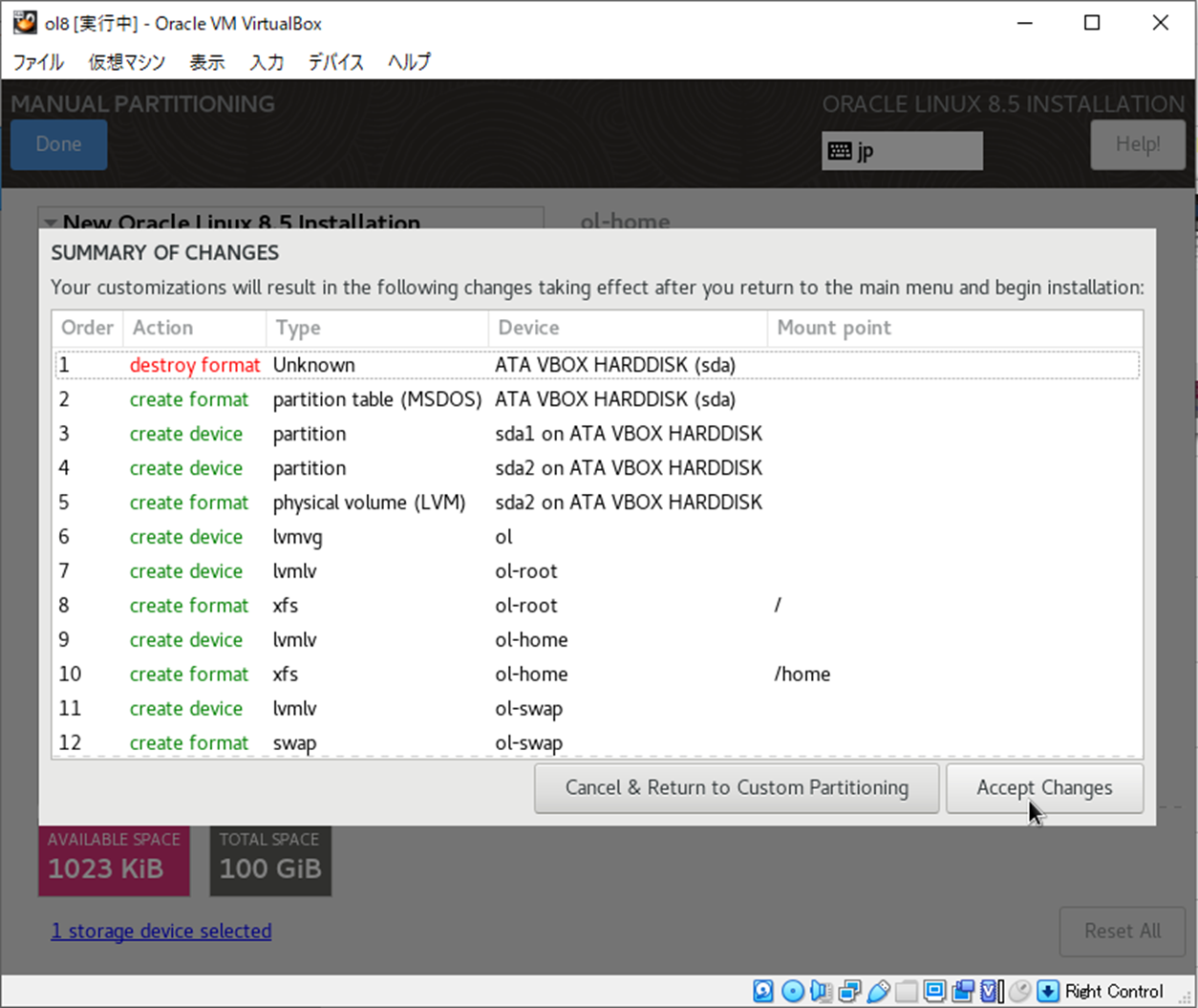The width and height of the screenshot is (1198, 1008).
Task: Sort by the Order column header
Action: point(88,328)
